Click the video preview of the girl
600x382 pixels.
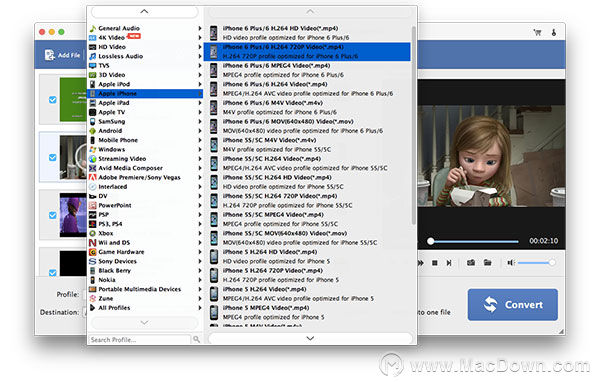(x=491, y=156)
